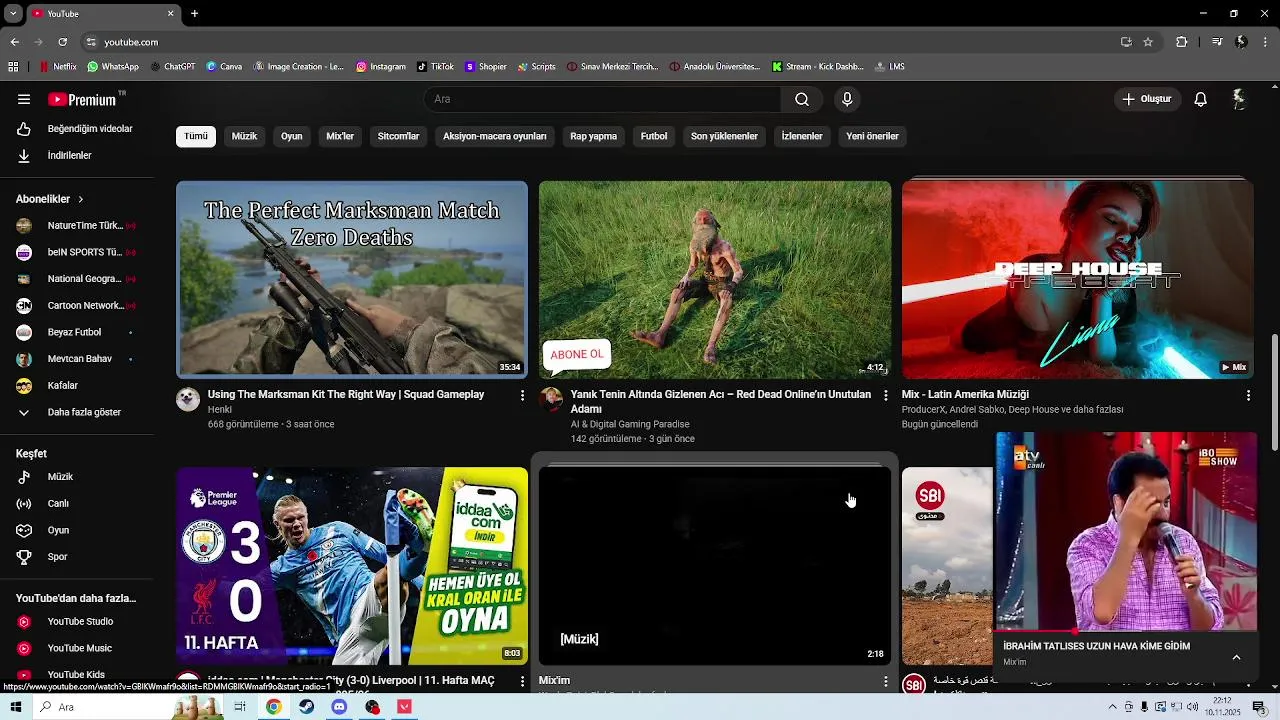Open Instagram bookmark
1280x720 pixels.
point(381,67)
